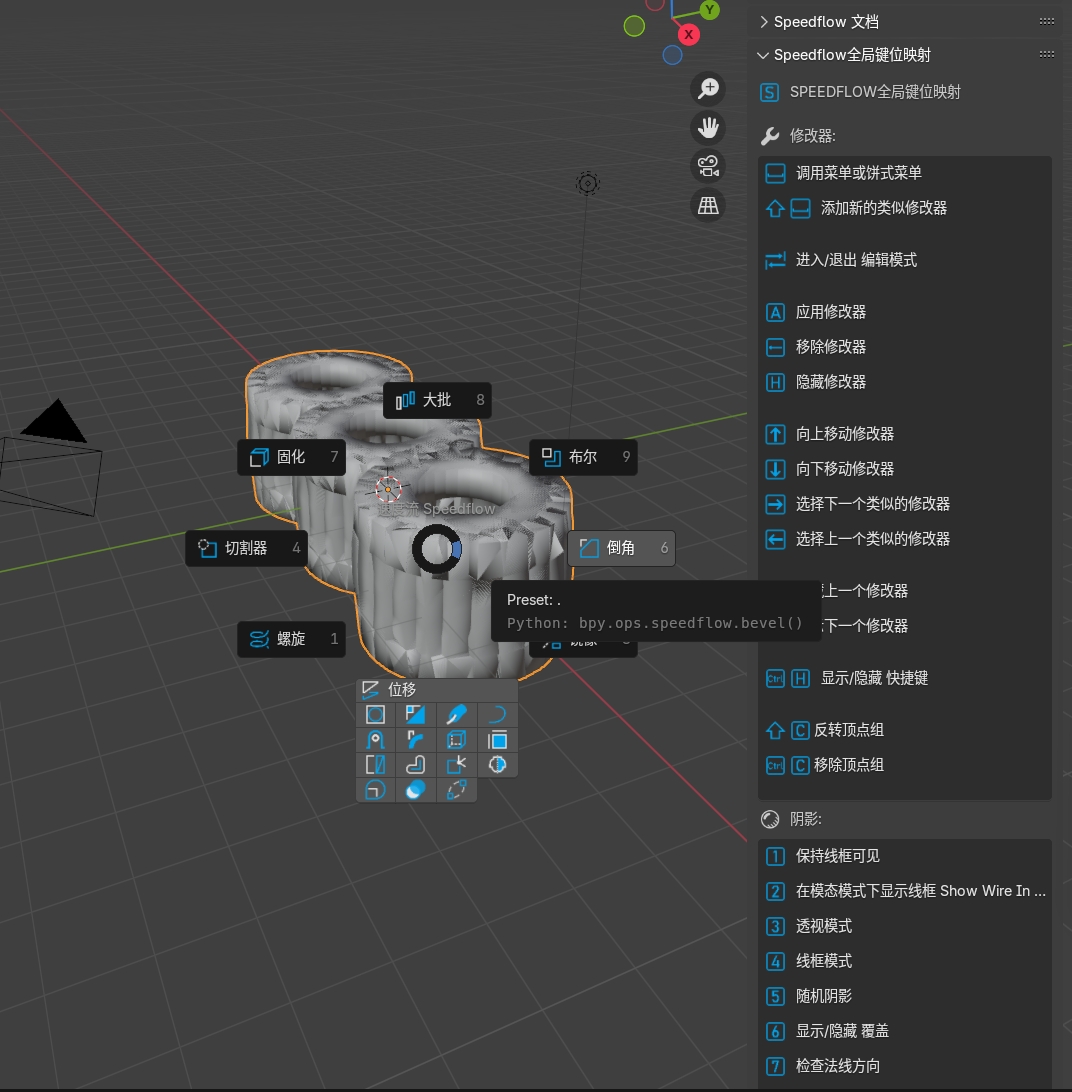Viewport: 1072px width, 1092px height.
Task: Choose 倒角 (Bevel) in the pie menu
Action: (621, 548)
